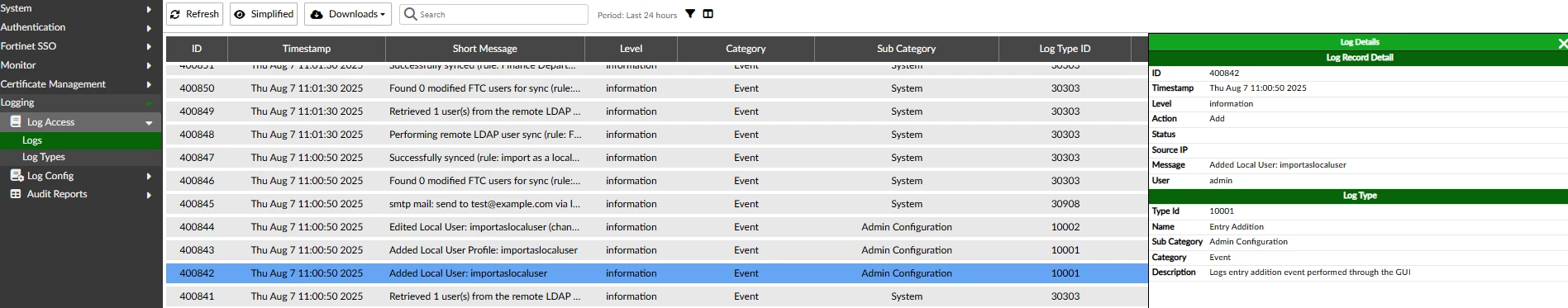Image resolution: width=1568 pixels, height=308 pixels.
Task: Collapse the Log Access submenu
Action: point(81,122)
